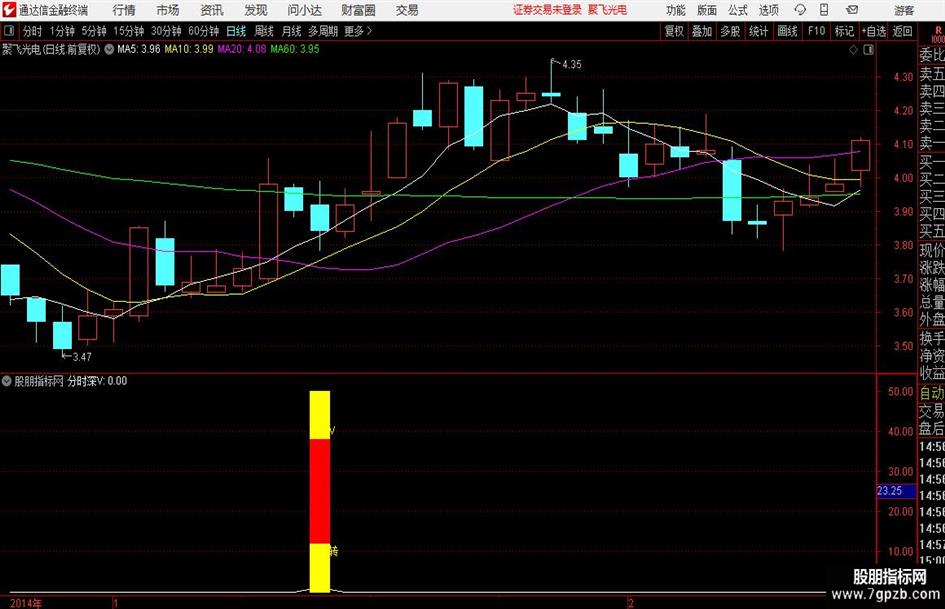Open the 资讯 menu
The image size is (945, 609).
[212, 10]
